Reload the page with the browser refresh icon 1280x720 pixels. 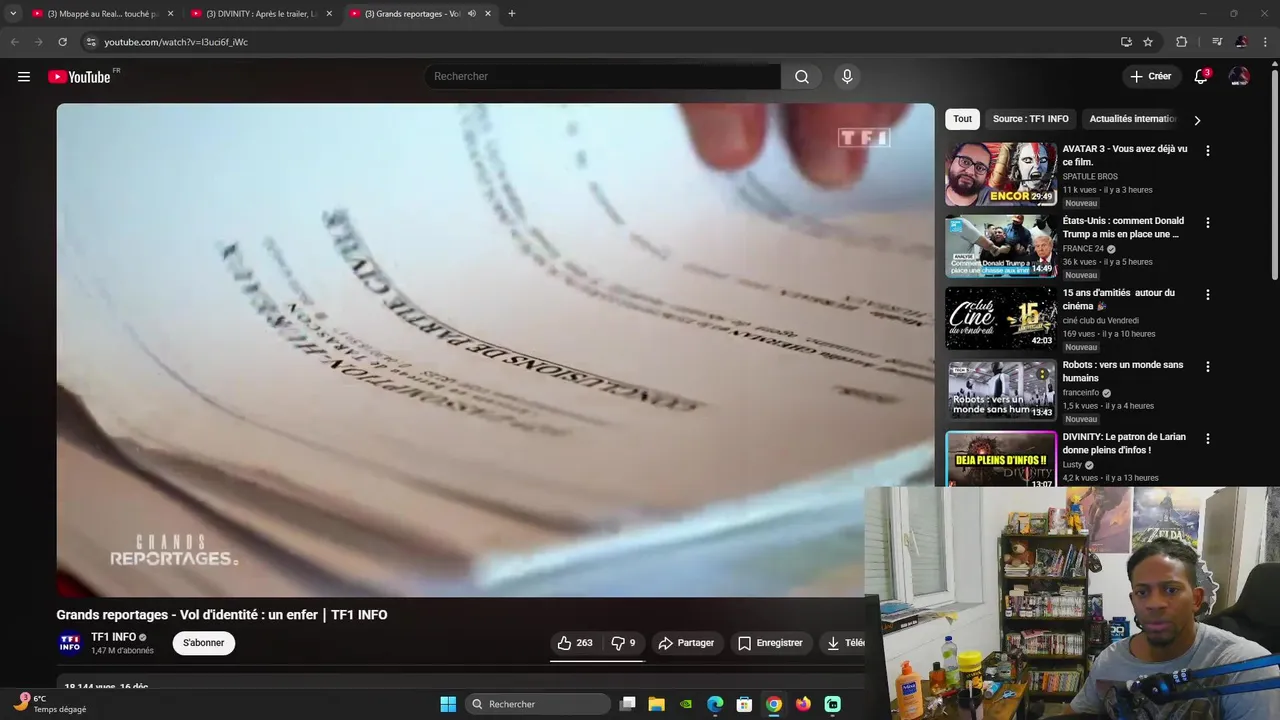point(62,42)
